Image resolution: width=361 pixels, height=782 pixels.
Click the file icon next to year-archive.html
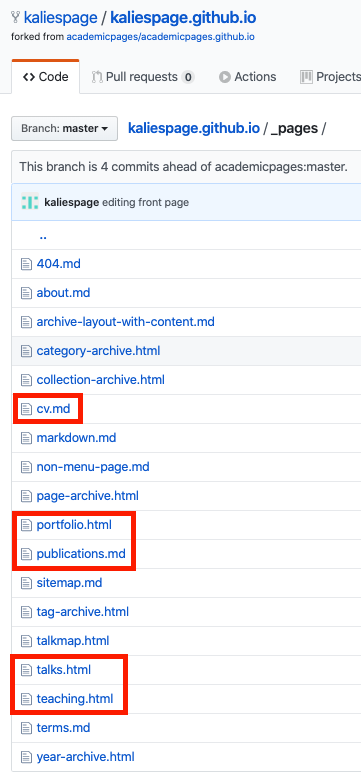pos(26,757)
